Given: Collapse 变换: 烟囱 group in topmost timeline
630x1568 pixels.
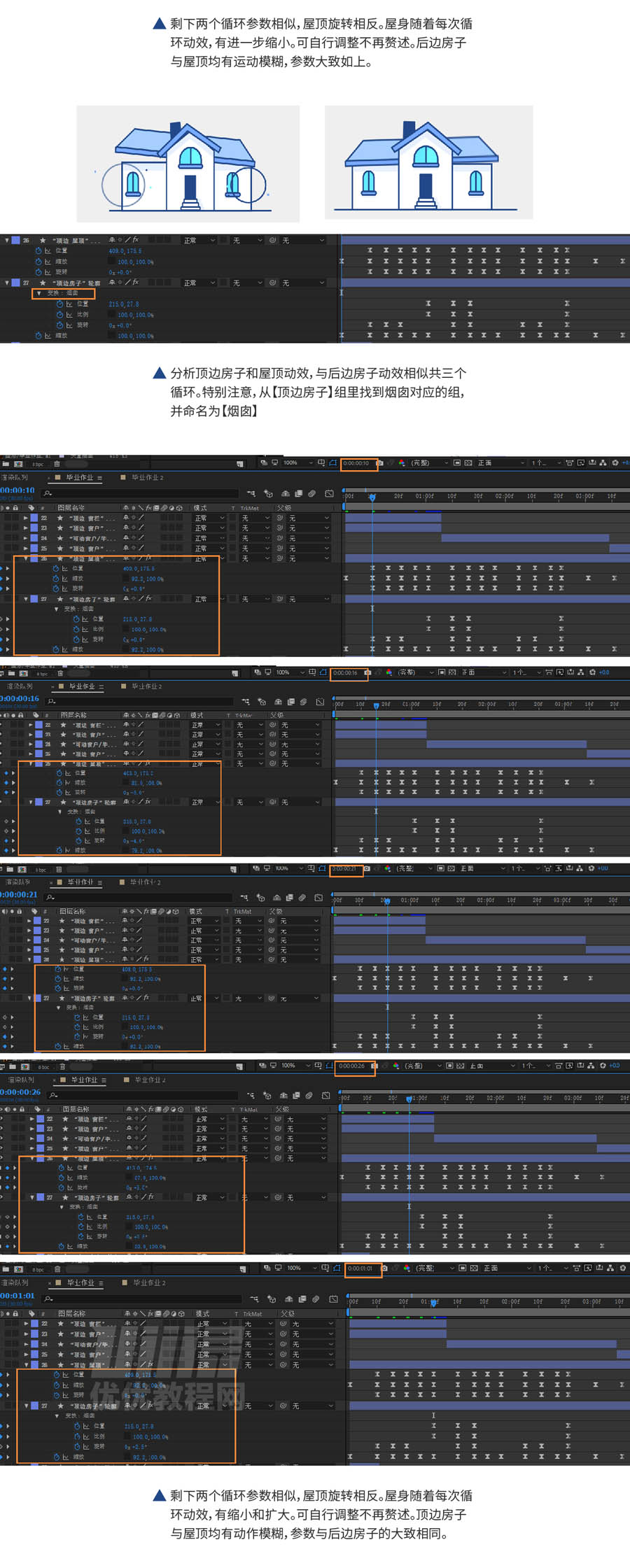Looking at the screenshot, I should tap(38, 293).
